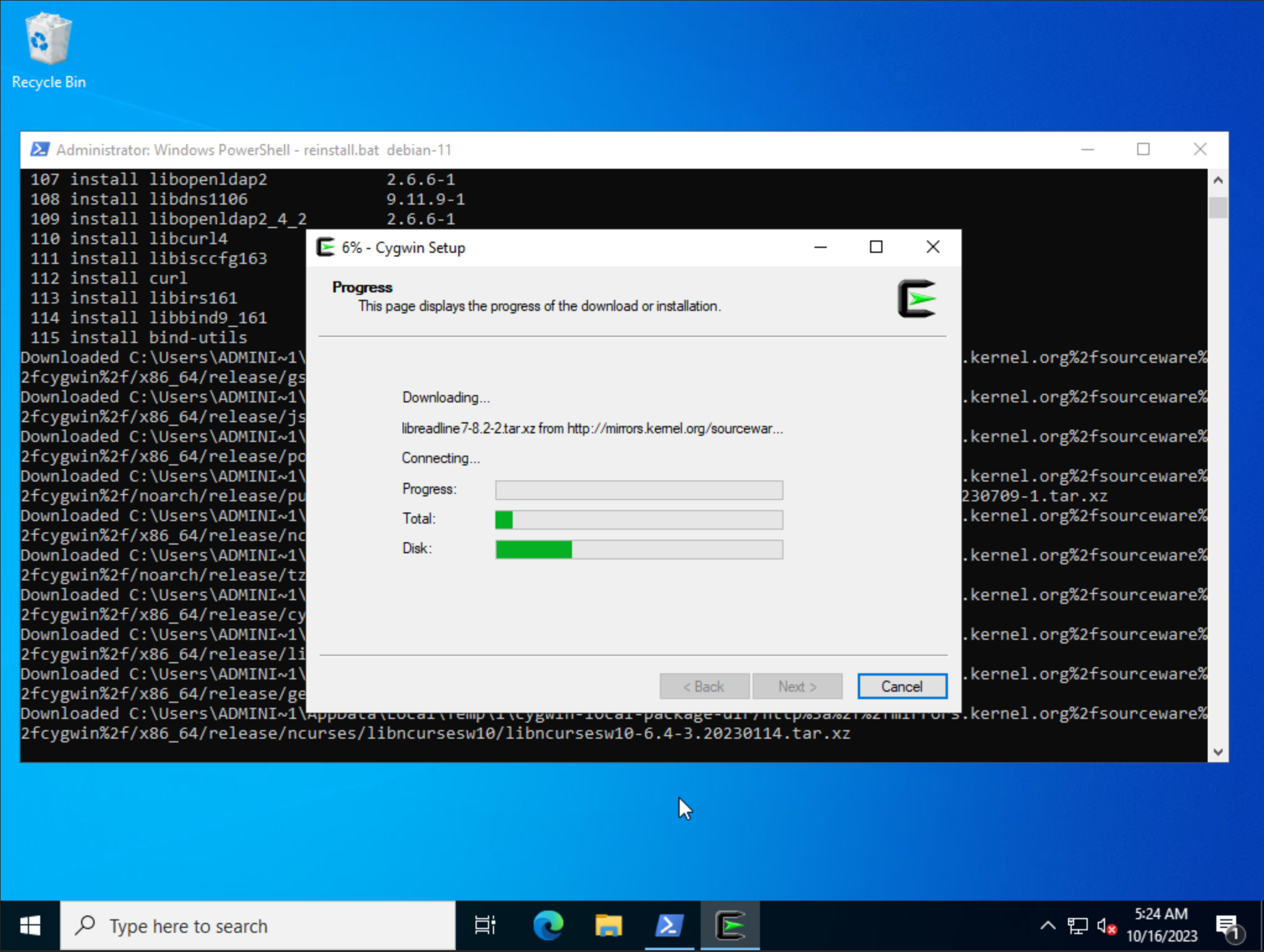Open the Recycle Bin desktop icon

pos(48,51)
